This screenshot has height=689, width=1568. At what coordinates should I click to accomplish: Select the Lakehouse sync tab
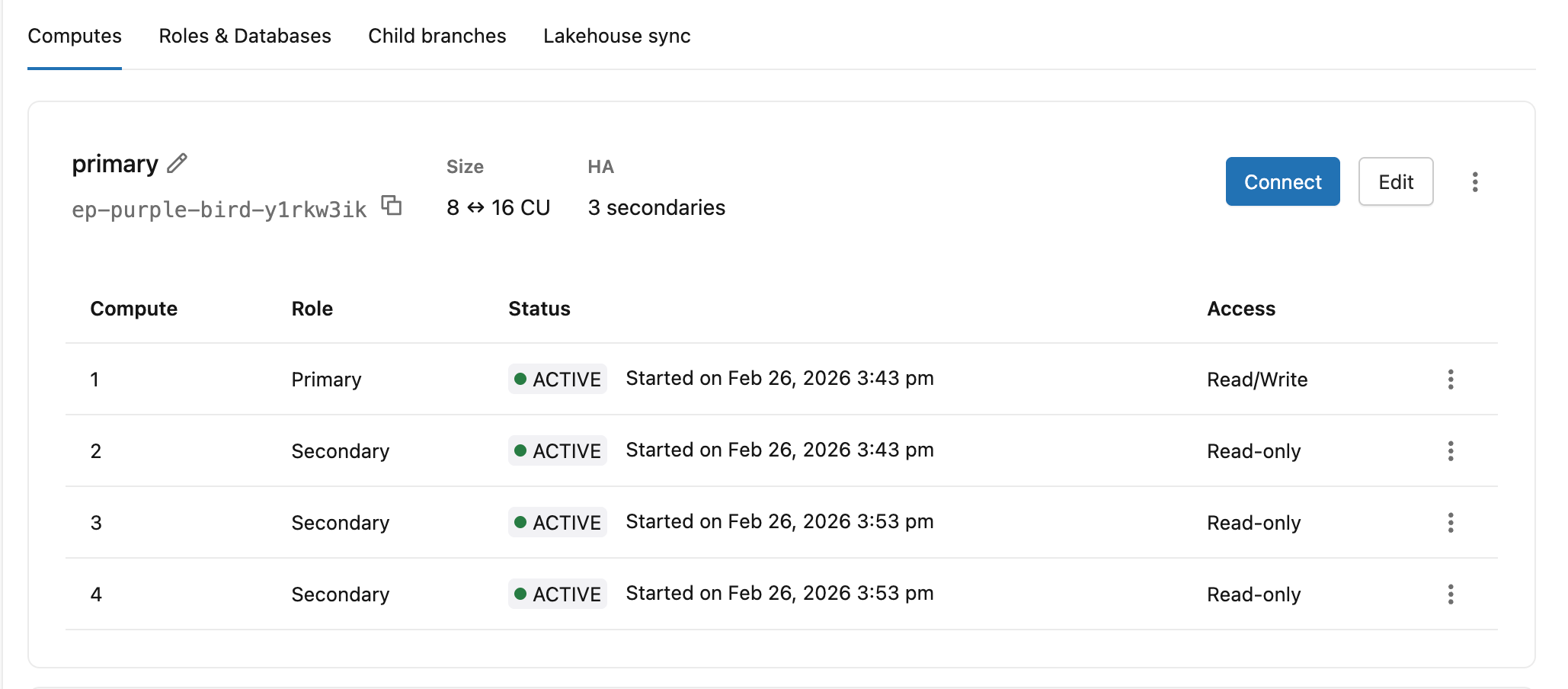tap(616, 35)
